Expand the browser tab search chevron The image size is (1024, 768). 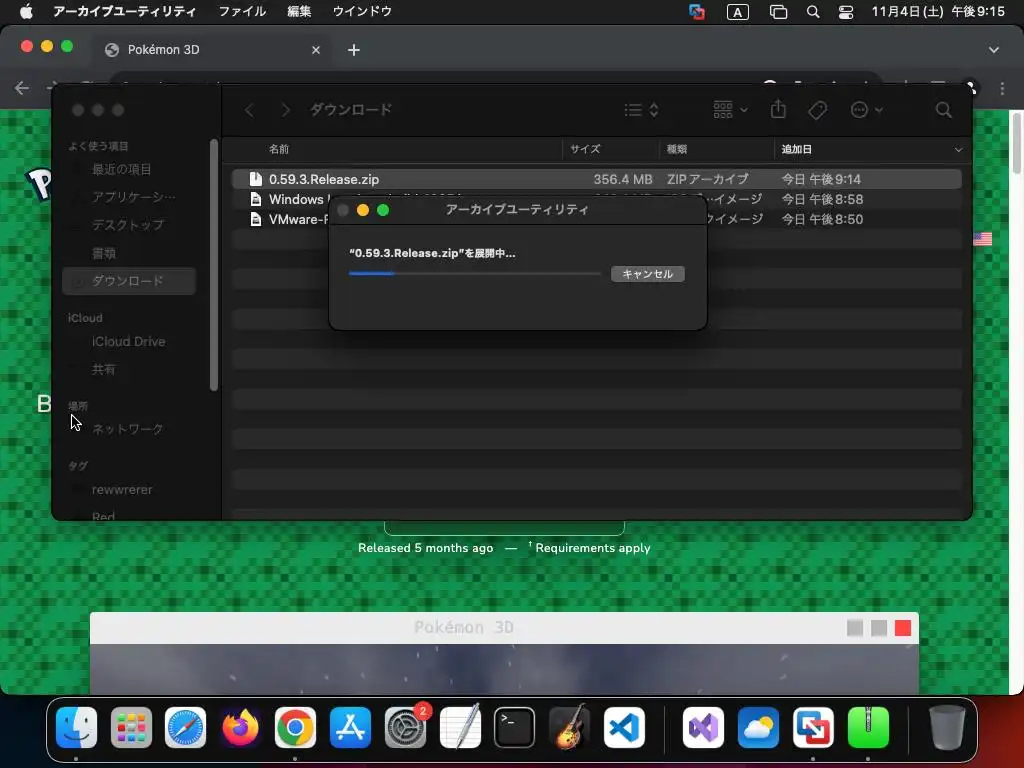coord(993,50)
